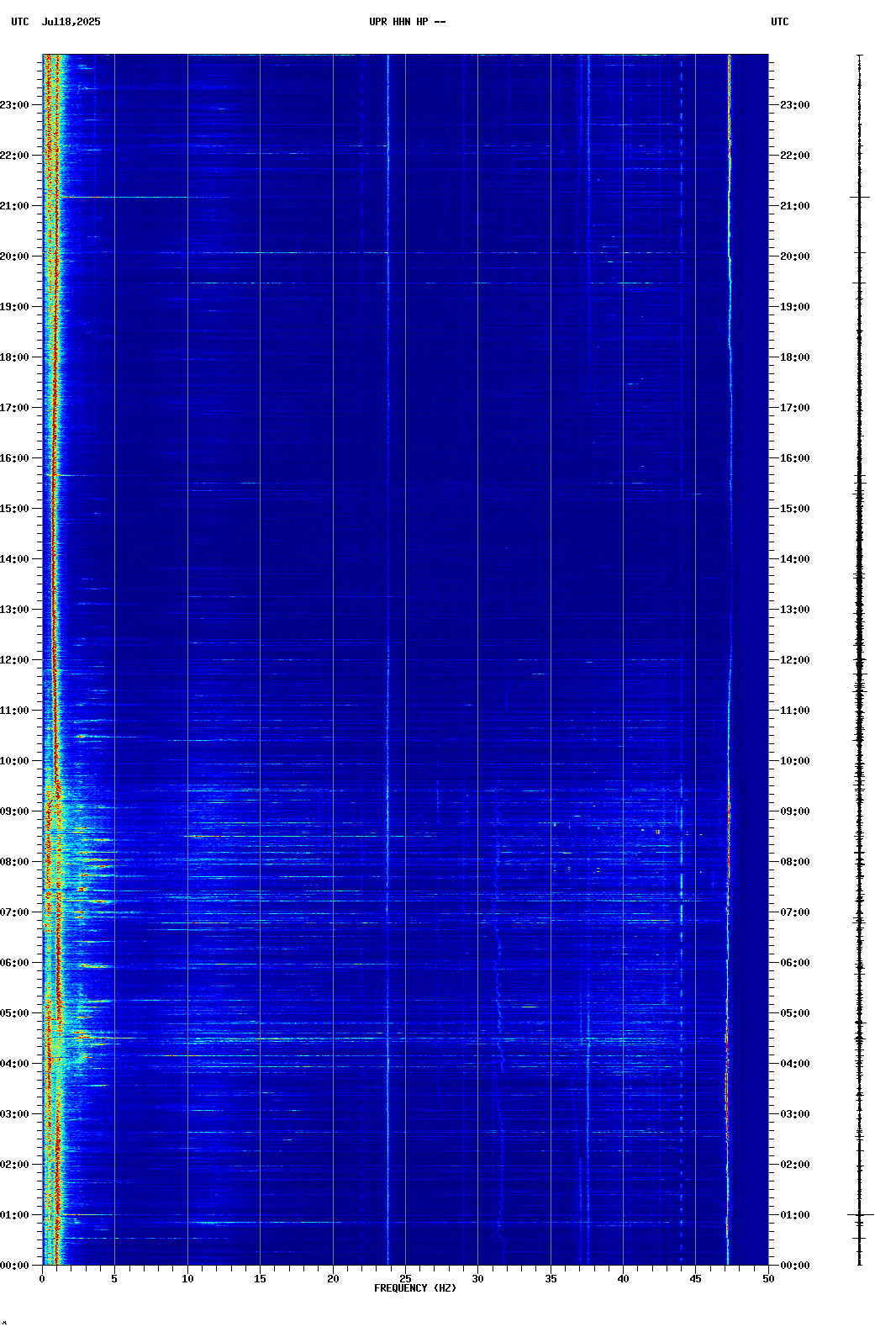Screen dimensions: 896x1332
Task: Click the '01:00' label on the right time axis
Action: pyautogui.click(x=795, y=1215)
